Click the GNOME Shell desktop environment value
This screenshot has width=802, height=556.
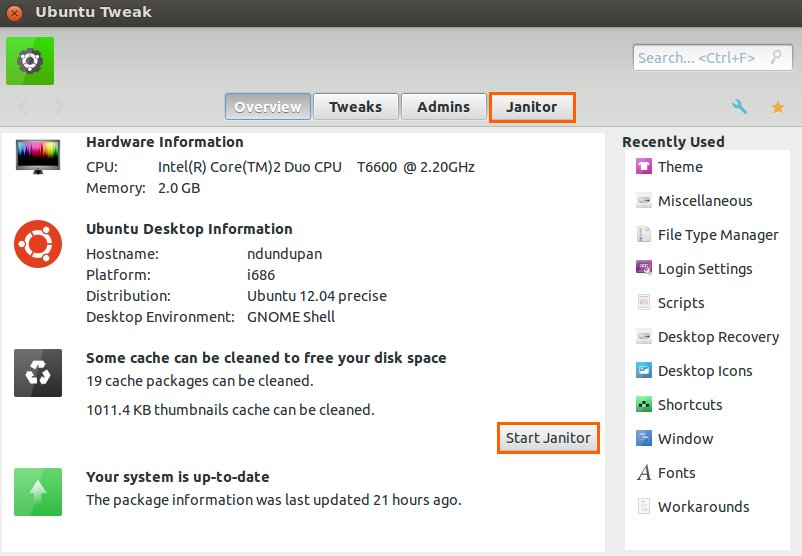click(x=291, y=317)
